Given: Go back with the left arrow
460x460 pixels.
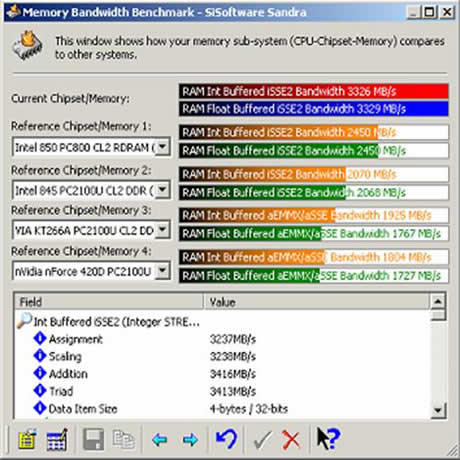Looking at the screenshot, I should pos(160,440).
